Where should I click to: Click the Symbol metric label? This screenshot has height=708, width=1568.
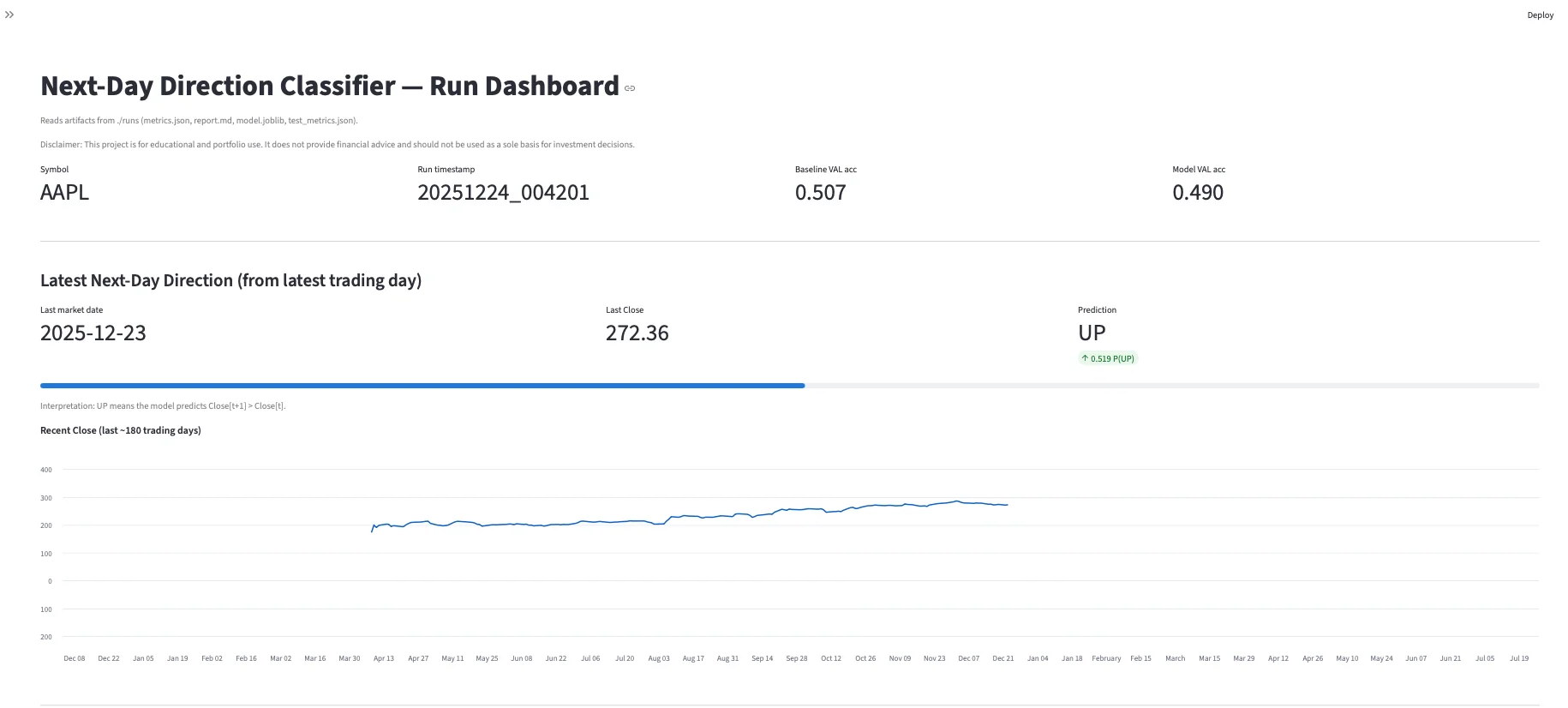pyautogui.click(x=54, y=170)
